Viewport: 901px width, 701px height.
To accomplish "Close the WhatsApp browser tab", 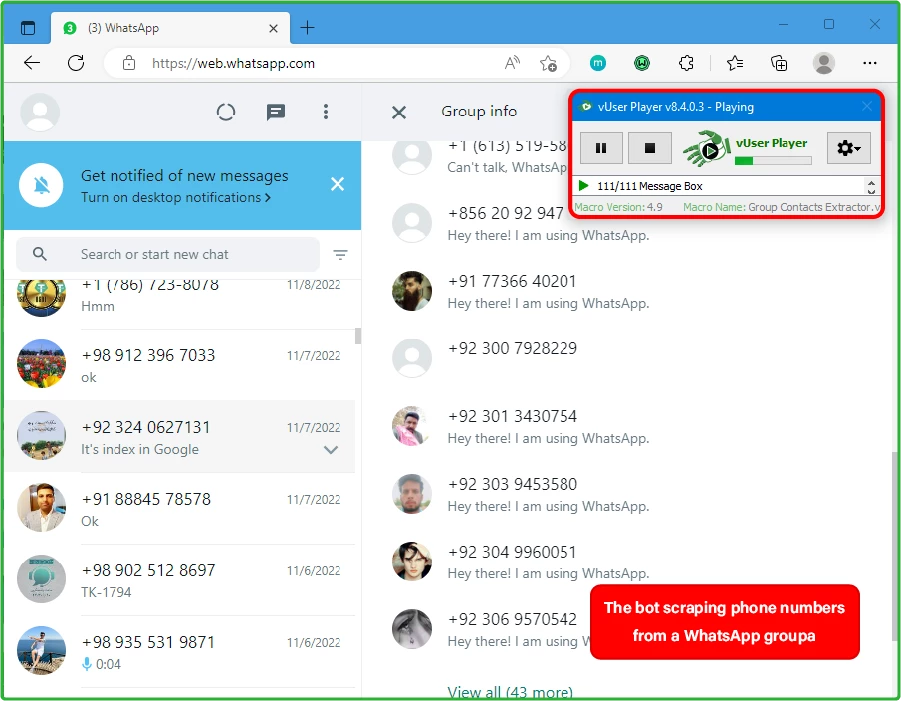I will point(274,28).
